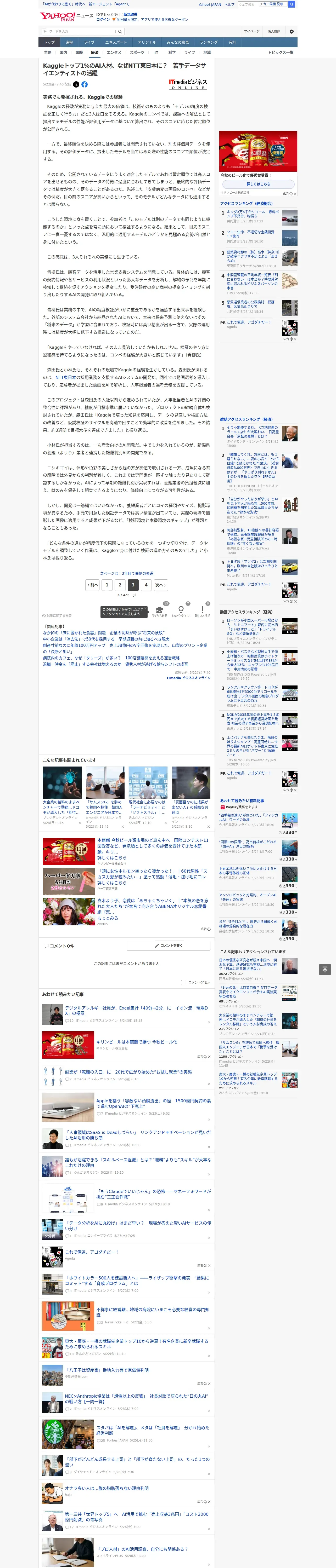Switch to the トップ tab
Image resolution: width=336 pixels, height=1568 pixels.
[x=49, y=43]
